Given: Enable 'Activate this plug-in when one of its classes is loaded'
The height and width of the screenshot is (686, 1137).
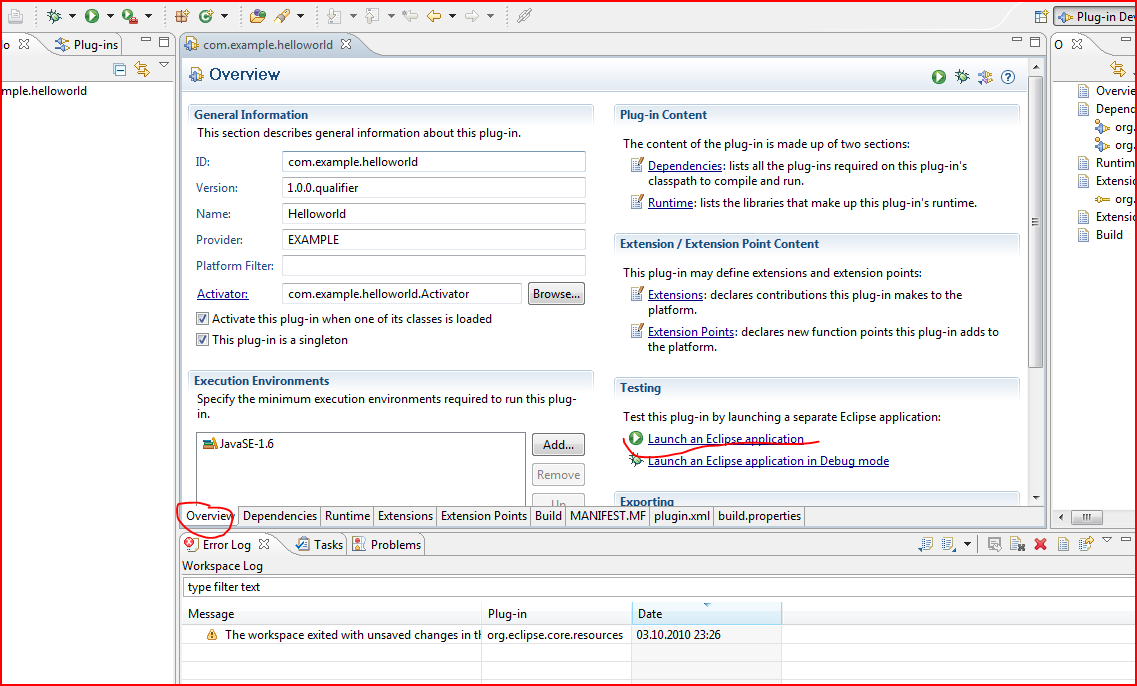Looking at the screenshot, I should pyautogui.click(x=203, y=319).
